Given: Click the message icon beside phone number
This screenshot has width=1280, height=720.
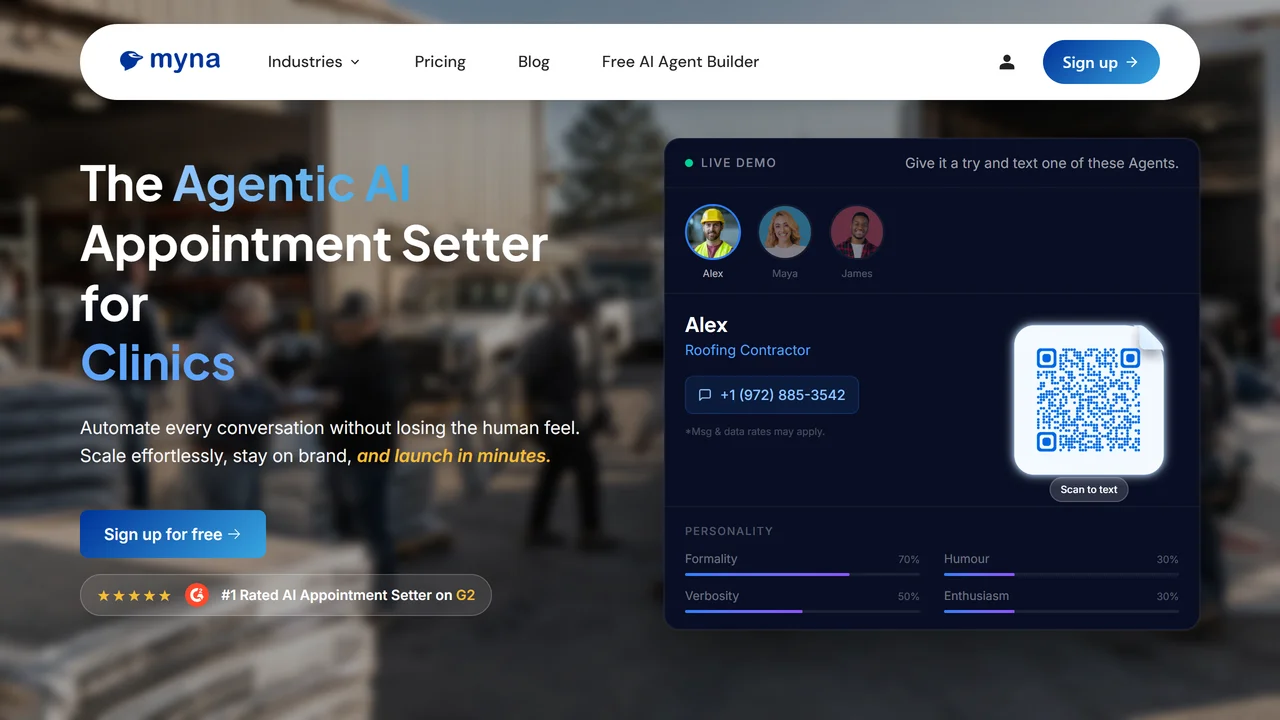Looking at the screenshot, I should click(705, 395).
